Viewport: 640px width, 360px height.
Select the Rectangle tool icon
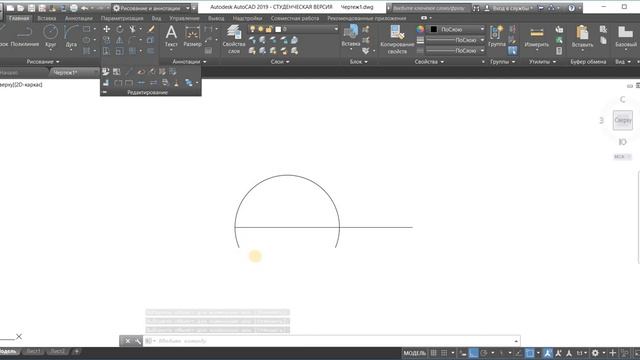click(87, 29)
